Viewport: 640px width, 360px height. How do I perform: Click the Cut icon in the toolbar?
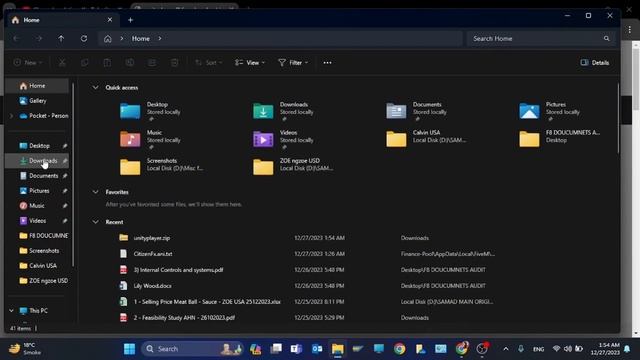(x=62, y=62)
